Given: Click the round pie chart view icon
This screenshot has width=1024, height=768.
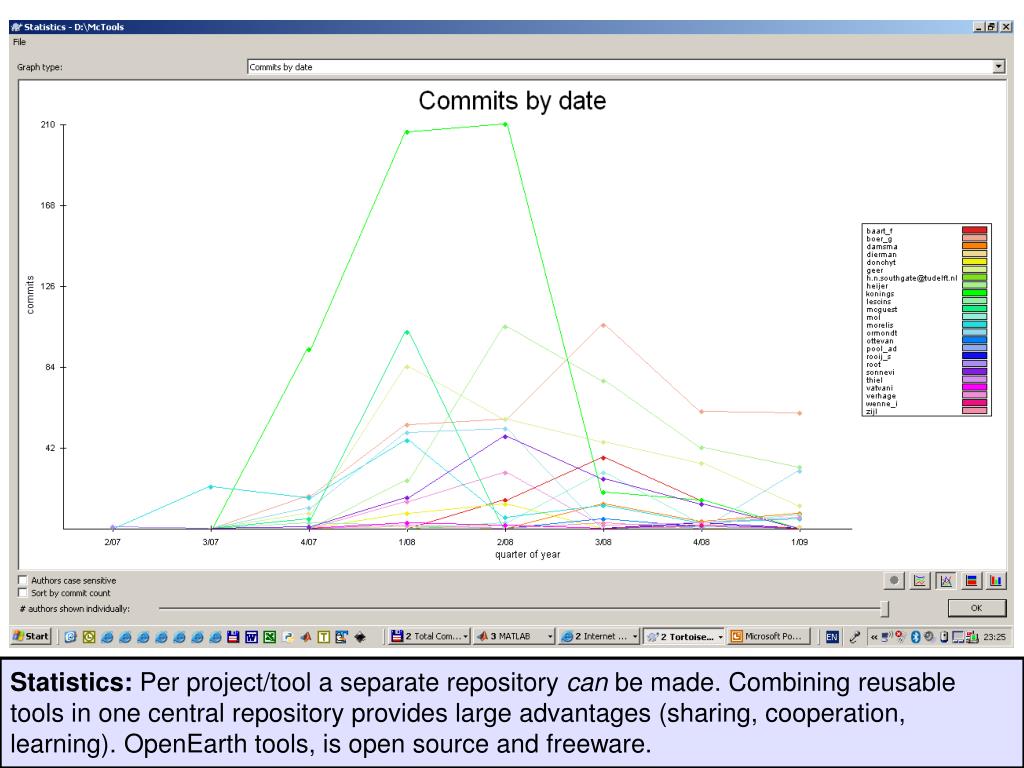Looking at the screenshot, I should tap(895, 580).
